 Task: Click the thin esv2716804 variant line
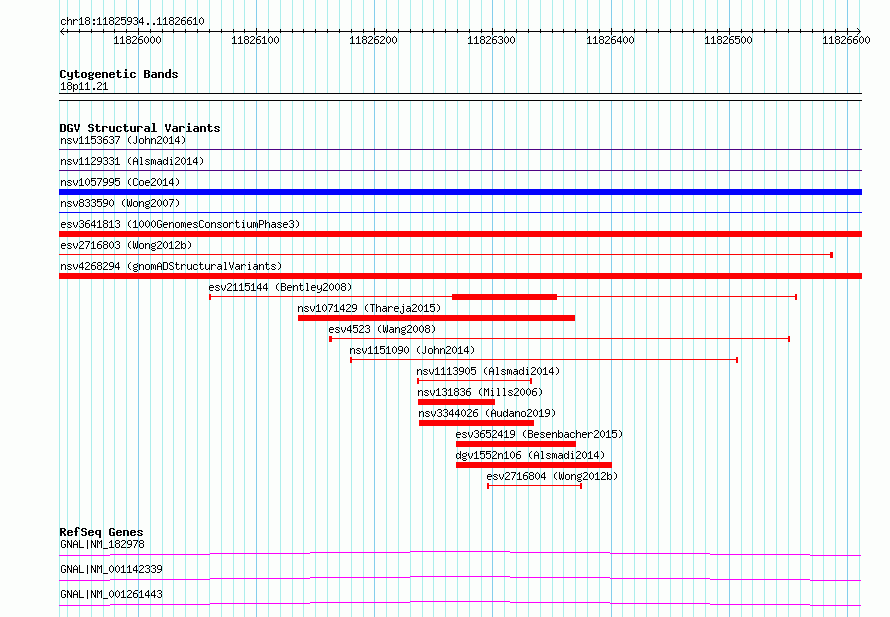(x=534, y=486)
